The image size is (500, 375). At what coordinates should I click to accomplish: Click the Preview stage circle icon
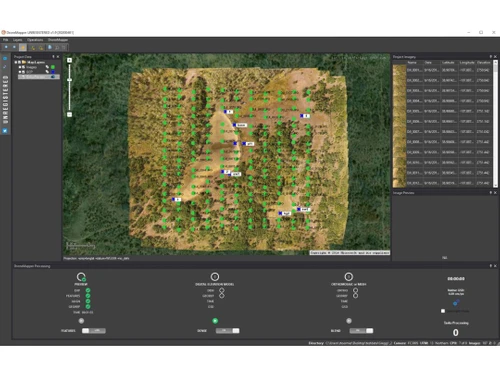pos(81,277)
